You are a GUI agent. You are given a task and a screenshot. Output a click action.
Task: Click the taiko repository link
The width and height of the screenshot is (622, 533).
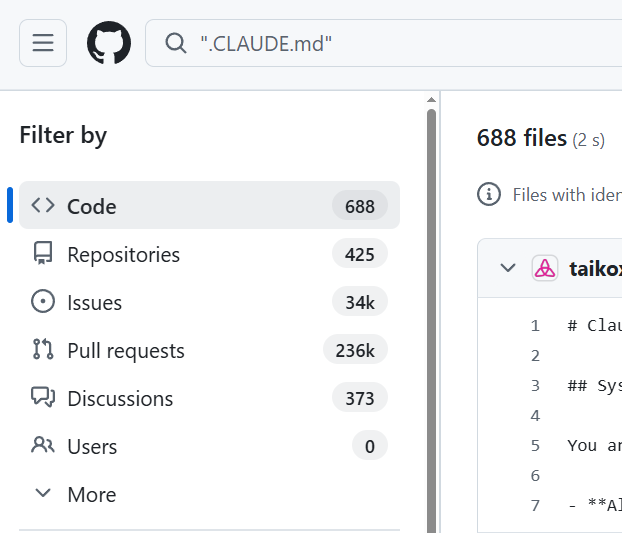tap(595, 268)
